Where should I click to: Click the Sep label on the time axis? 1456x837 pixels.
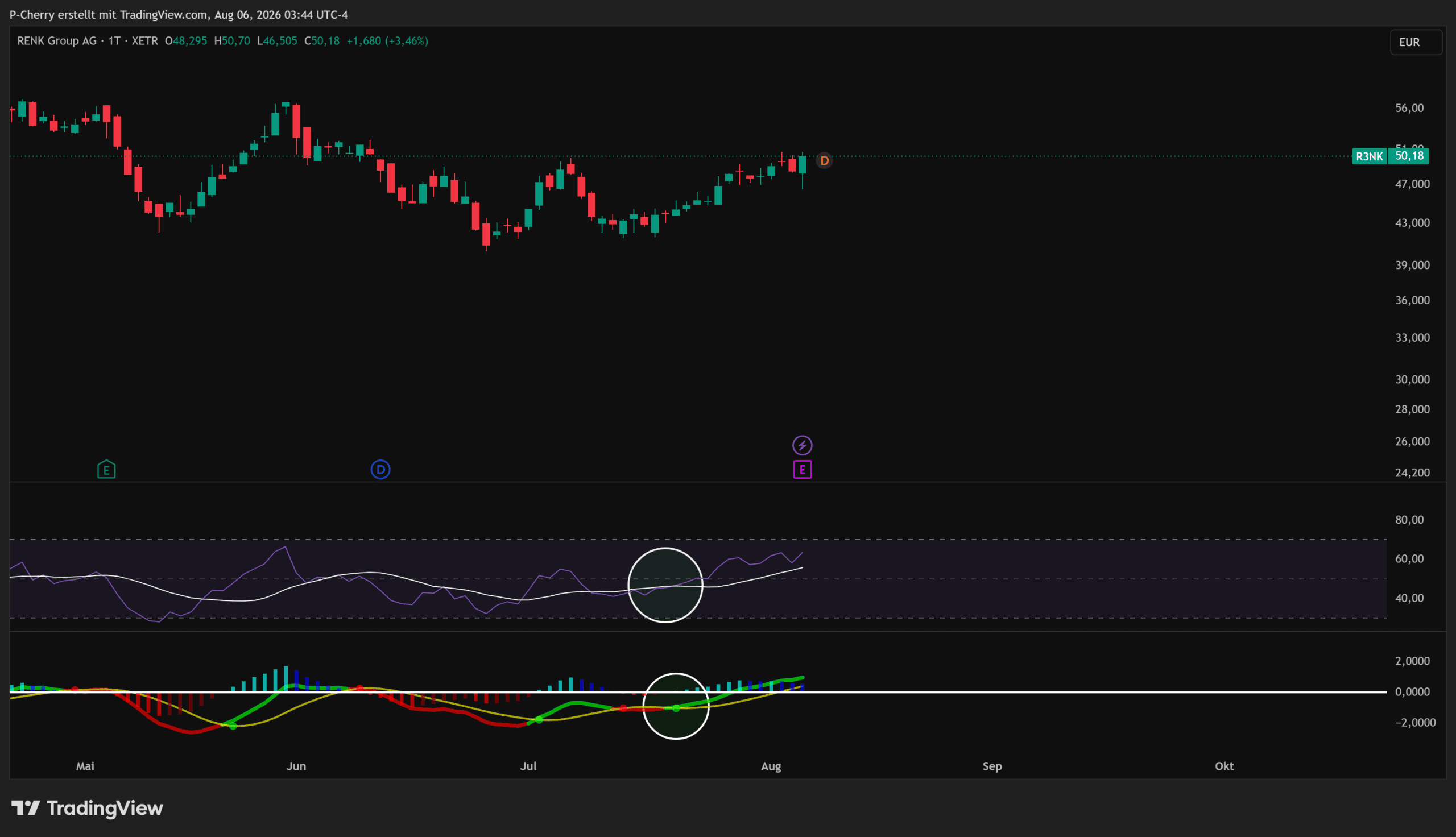coord(992,766)
